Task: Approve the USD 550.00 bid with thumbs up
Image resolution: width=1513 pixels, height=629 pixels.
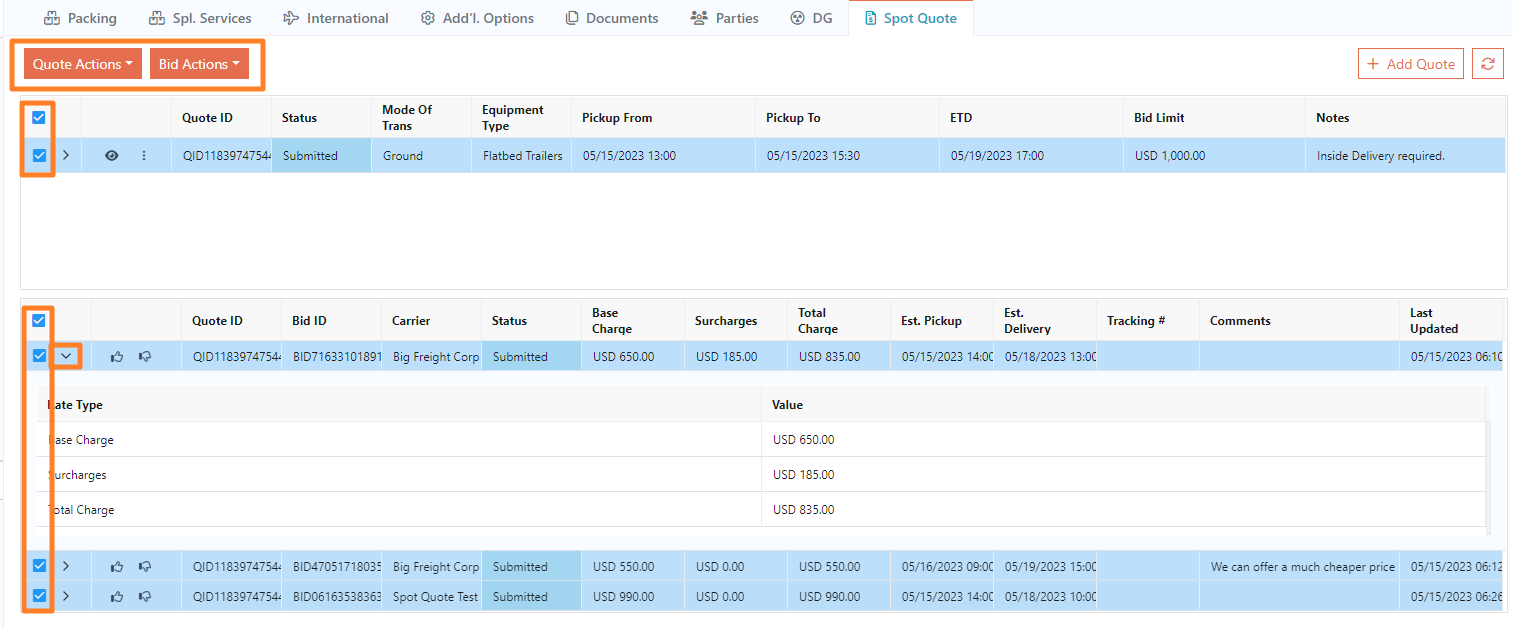Action: click(117, 567)
